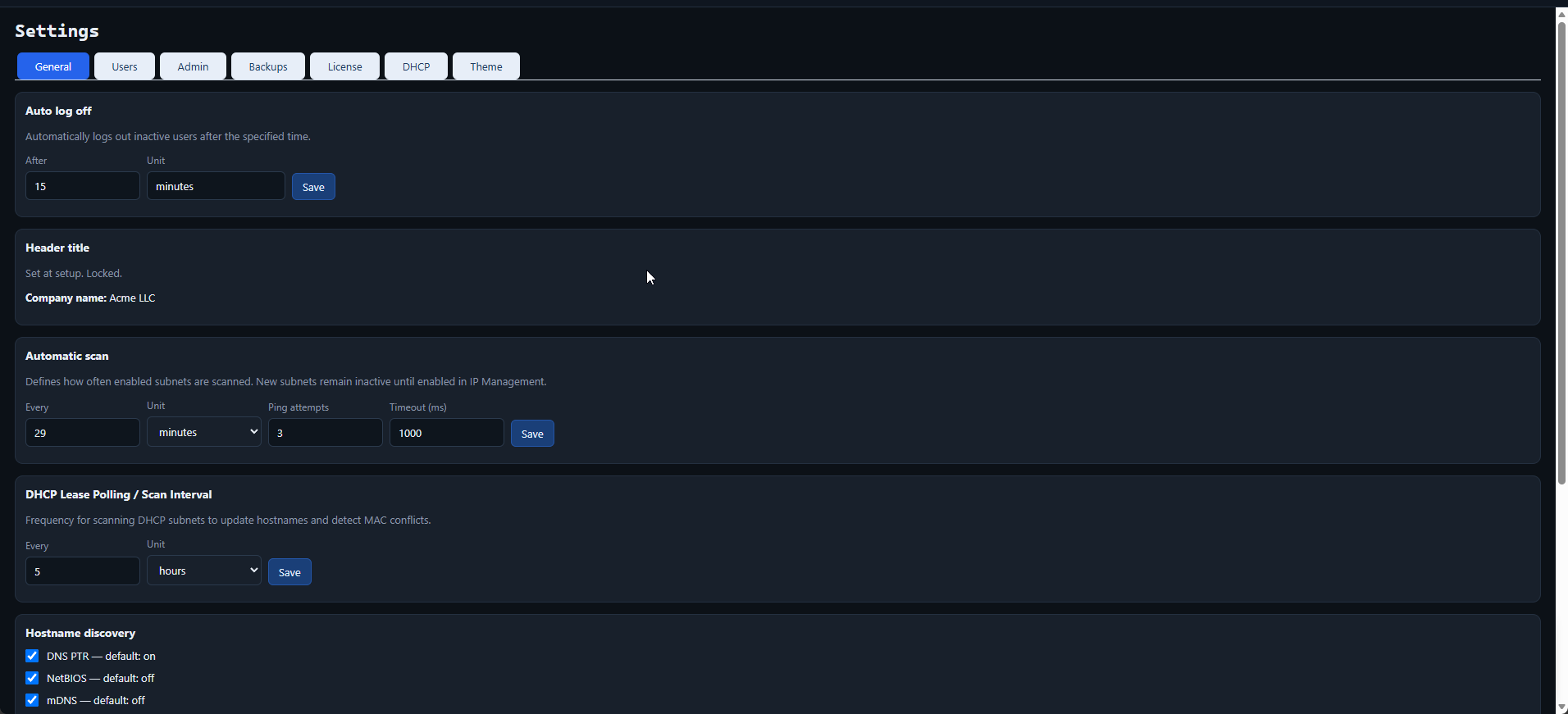The height and width of the screenshot is (714, 1568).
Task: Save the Automatic scan settings
Action: pyautogui.click(x=532, y=434)
